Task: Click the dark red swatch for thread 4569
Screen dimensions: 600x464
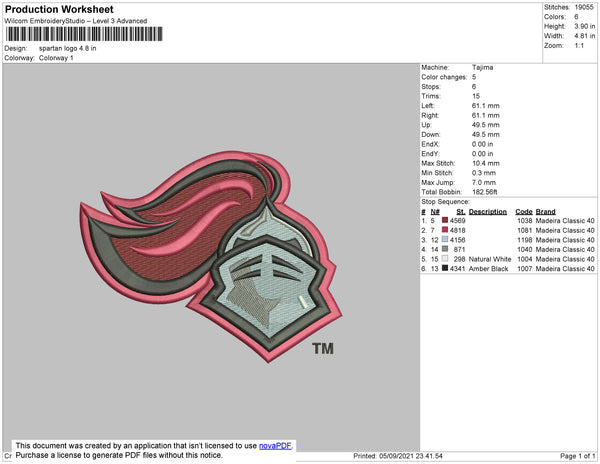Action: click(445, 220)
